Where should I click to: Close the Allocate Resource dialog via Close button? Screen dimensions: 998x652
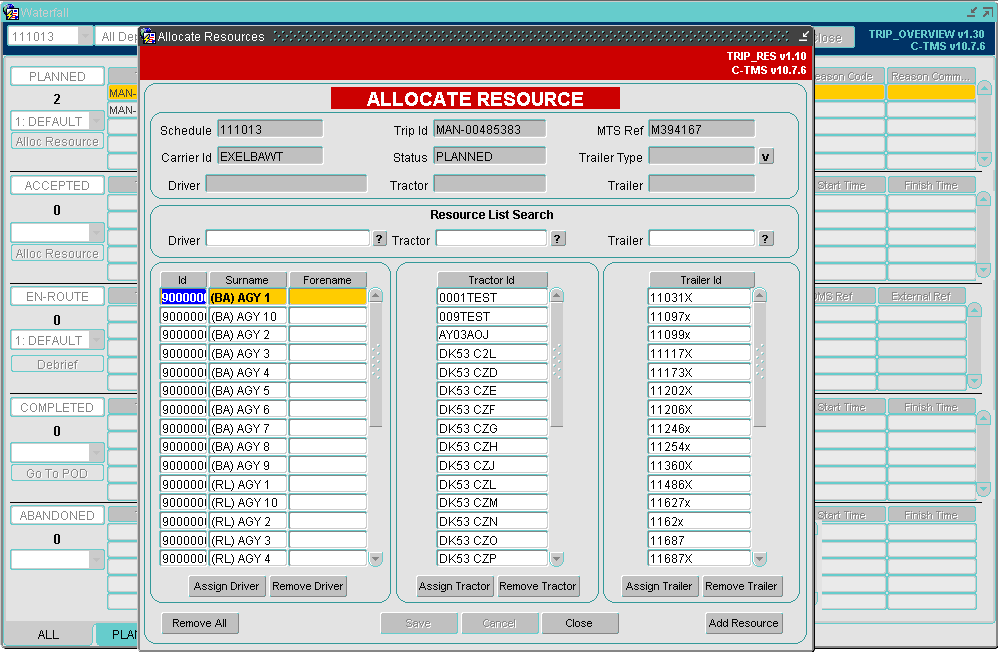pos(579,623)
